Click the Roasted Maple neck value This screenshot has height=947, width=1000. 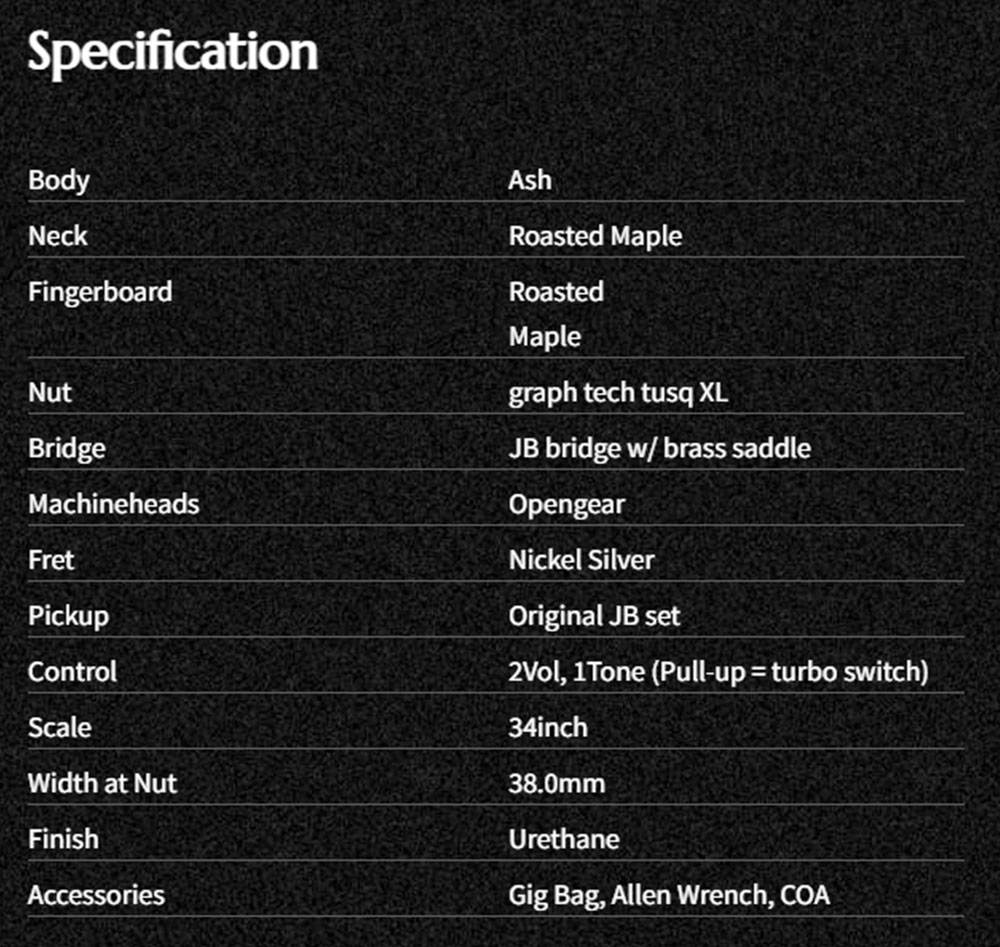pyautogui.click(x=595, y=237)
